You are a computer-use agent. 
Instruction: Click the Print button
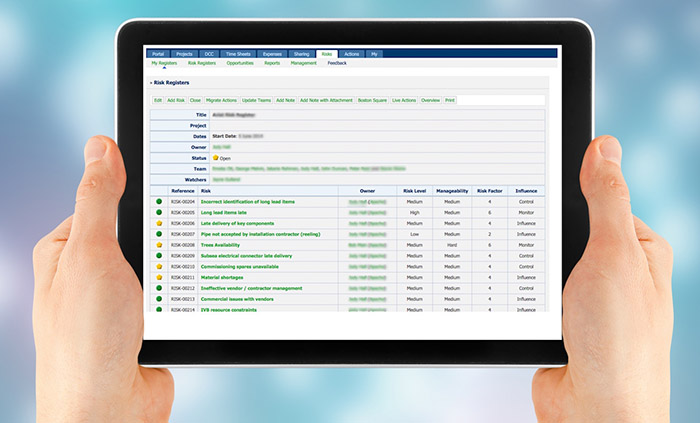[x=450, y=100]
